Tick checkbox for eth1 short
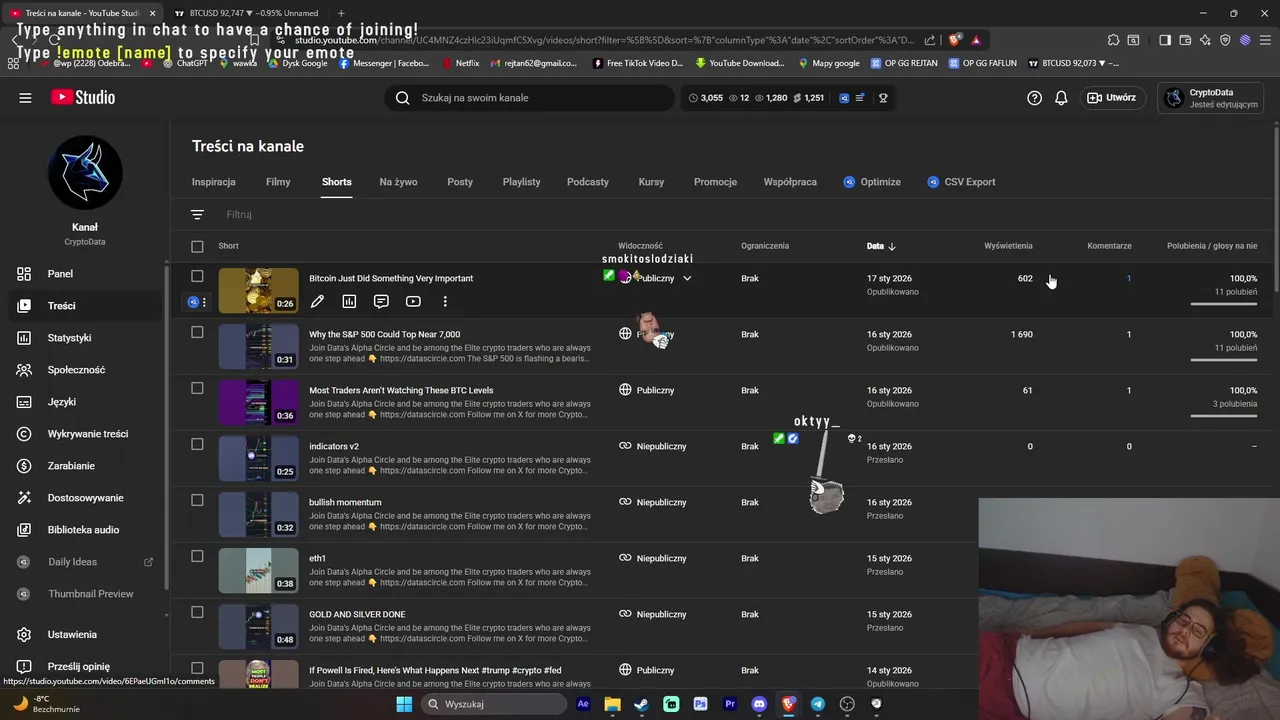The image size is (1280, 720). (197, 556)
